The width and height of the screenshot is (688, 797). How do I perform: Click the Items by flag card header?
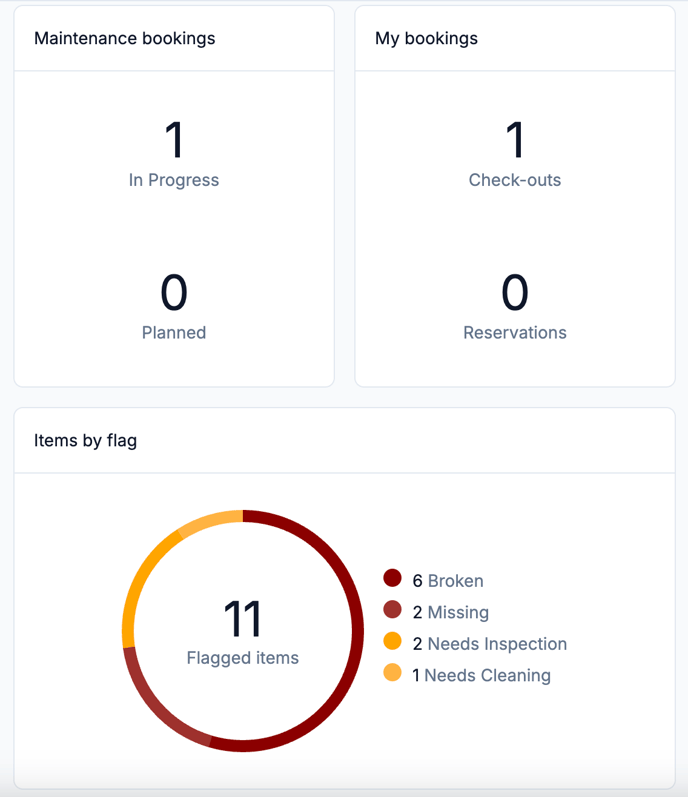pyautogui.click(x=345, y=440)
